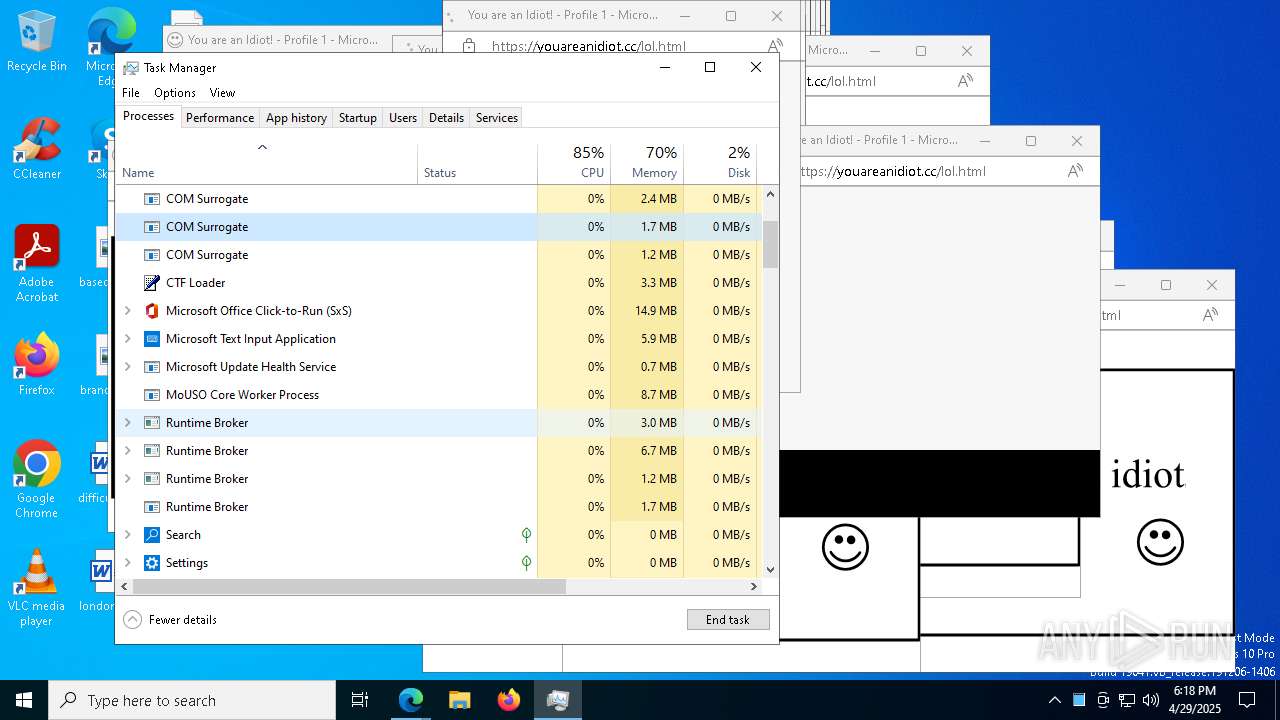The image size is (1280, 720).
Task: Expand the Search process group
Action: (x=128, y=535)
